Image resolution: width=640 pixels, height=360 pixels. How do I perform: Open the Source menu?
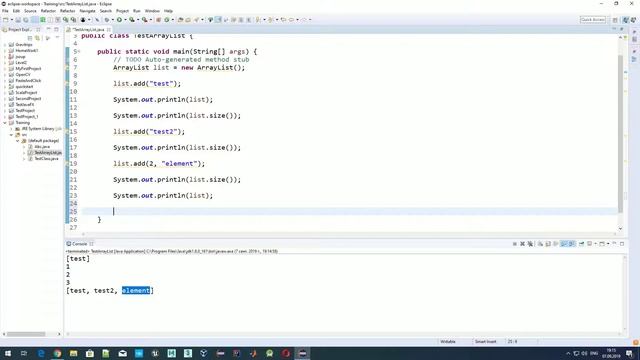30,11
